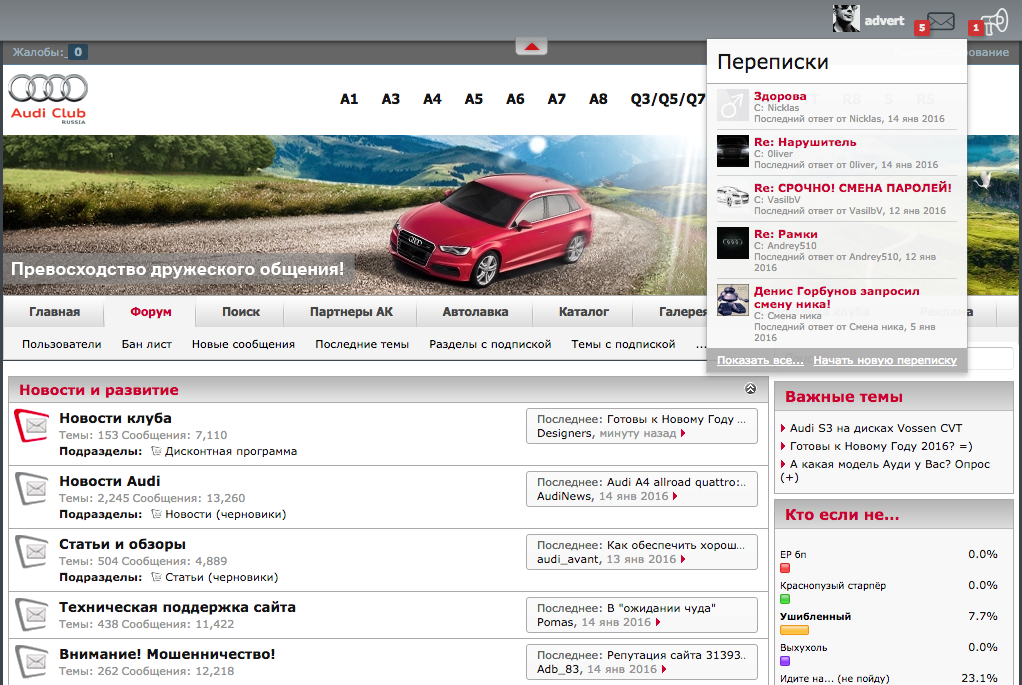
Task: Click the Andrey510 conversation avatar
Action: (x=733, y=243)
